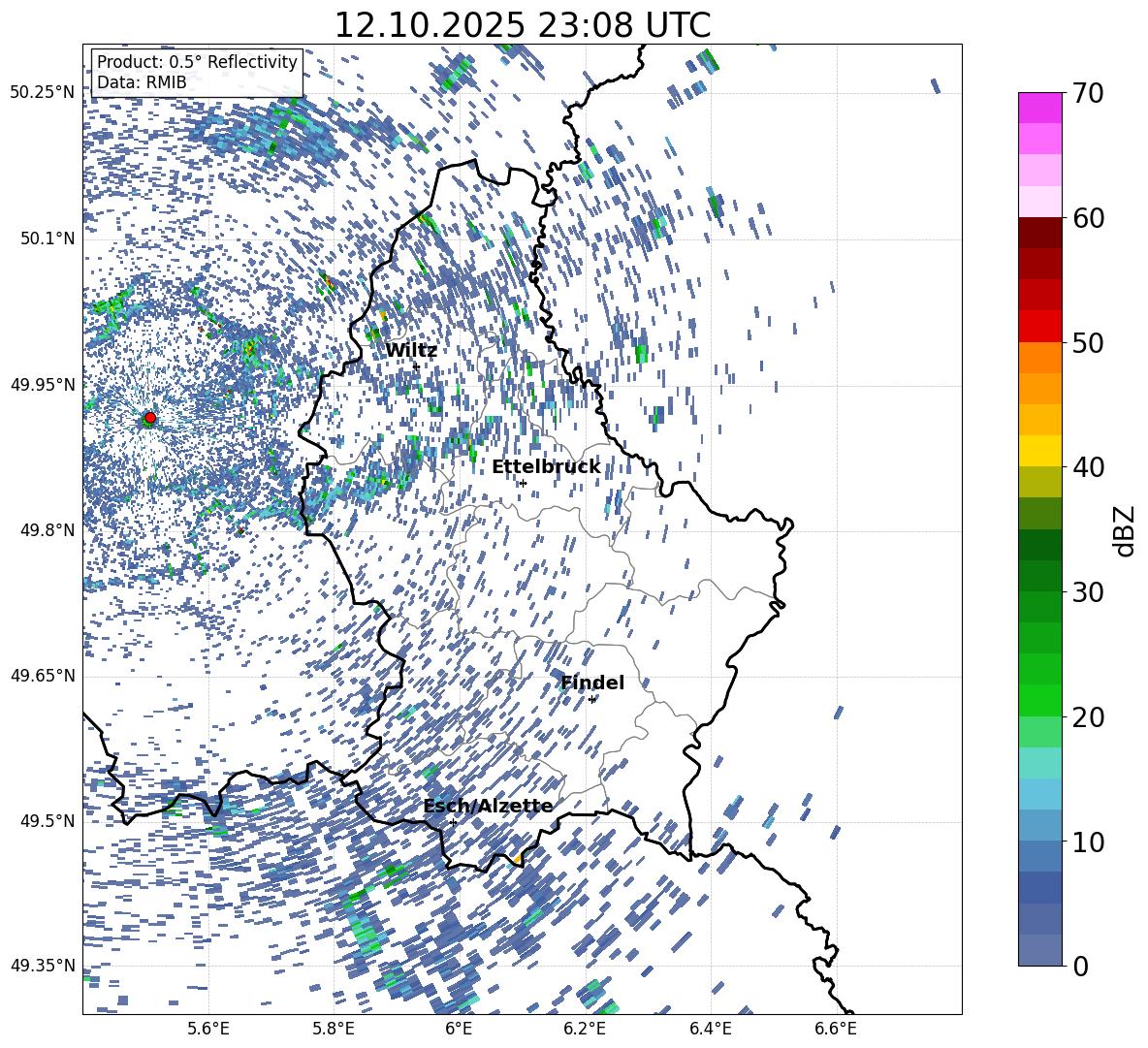Click the 6.2°E longitude label
This screenshot has width=1148, height=1048.
pos(585,1029)
